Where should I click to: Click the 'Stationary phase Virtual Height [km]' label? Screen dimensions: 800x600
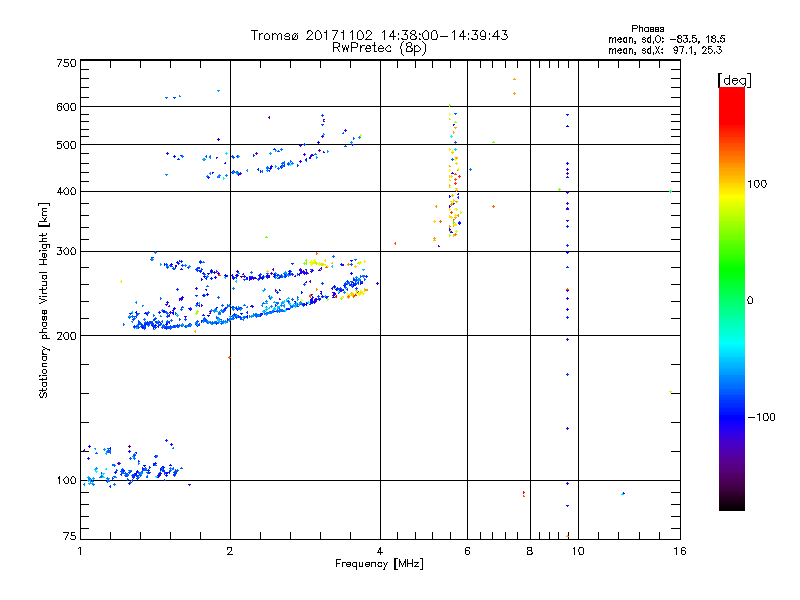pos(43,301)
